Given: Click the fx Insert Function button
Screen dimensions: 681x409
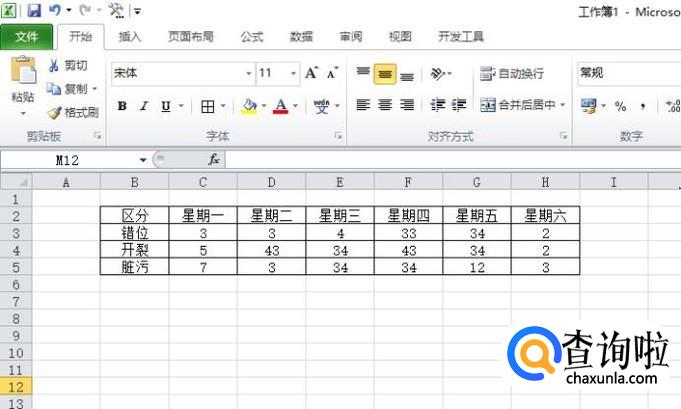Looking at the screenshot, I should [x=213, y=160].
